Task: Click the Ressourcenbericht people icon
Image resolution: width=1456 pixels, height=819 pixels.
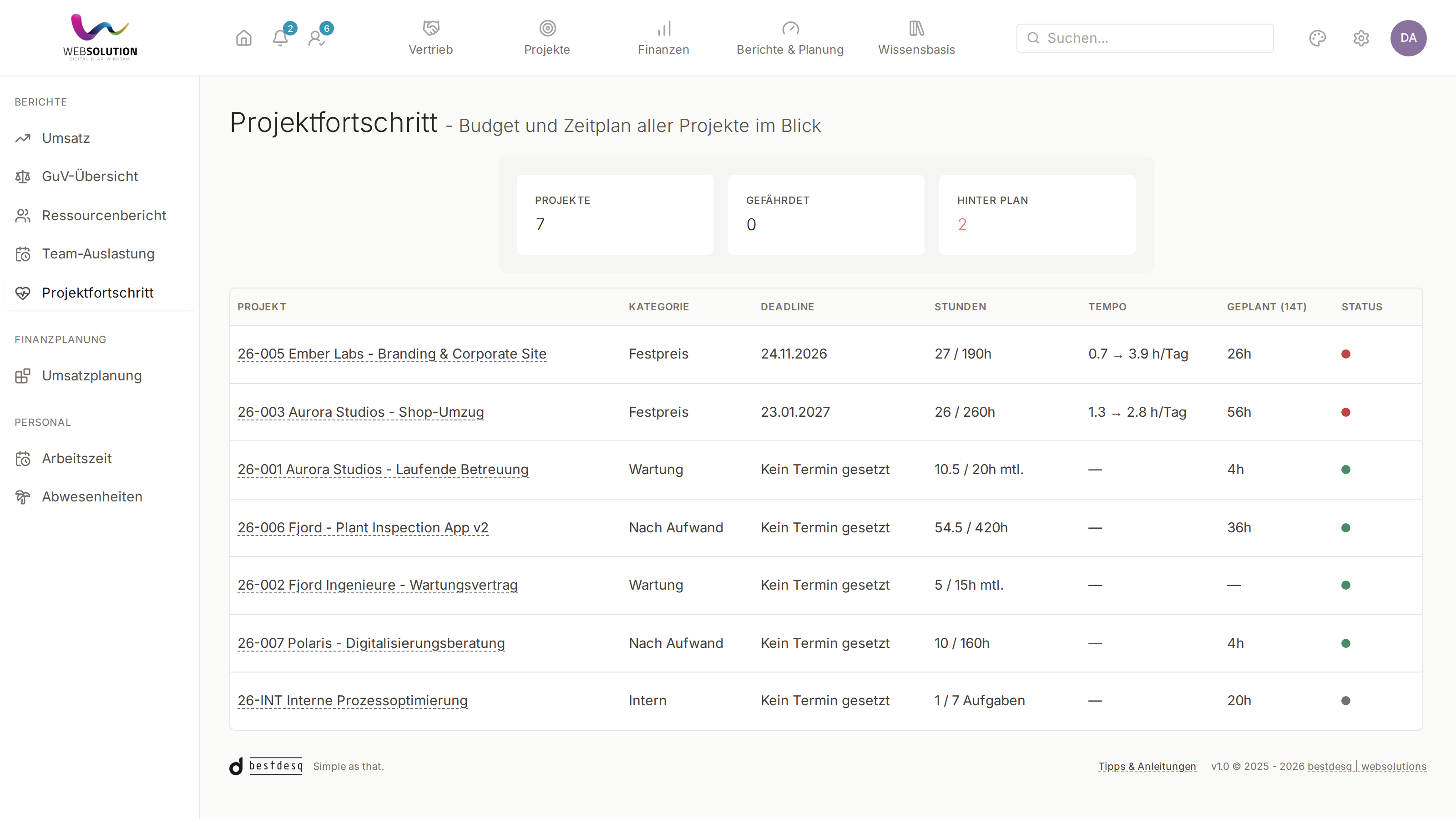Action: (x=23, y=215)
